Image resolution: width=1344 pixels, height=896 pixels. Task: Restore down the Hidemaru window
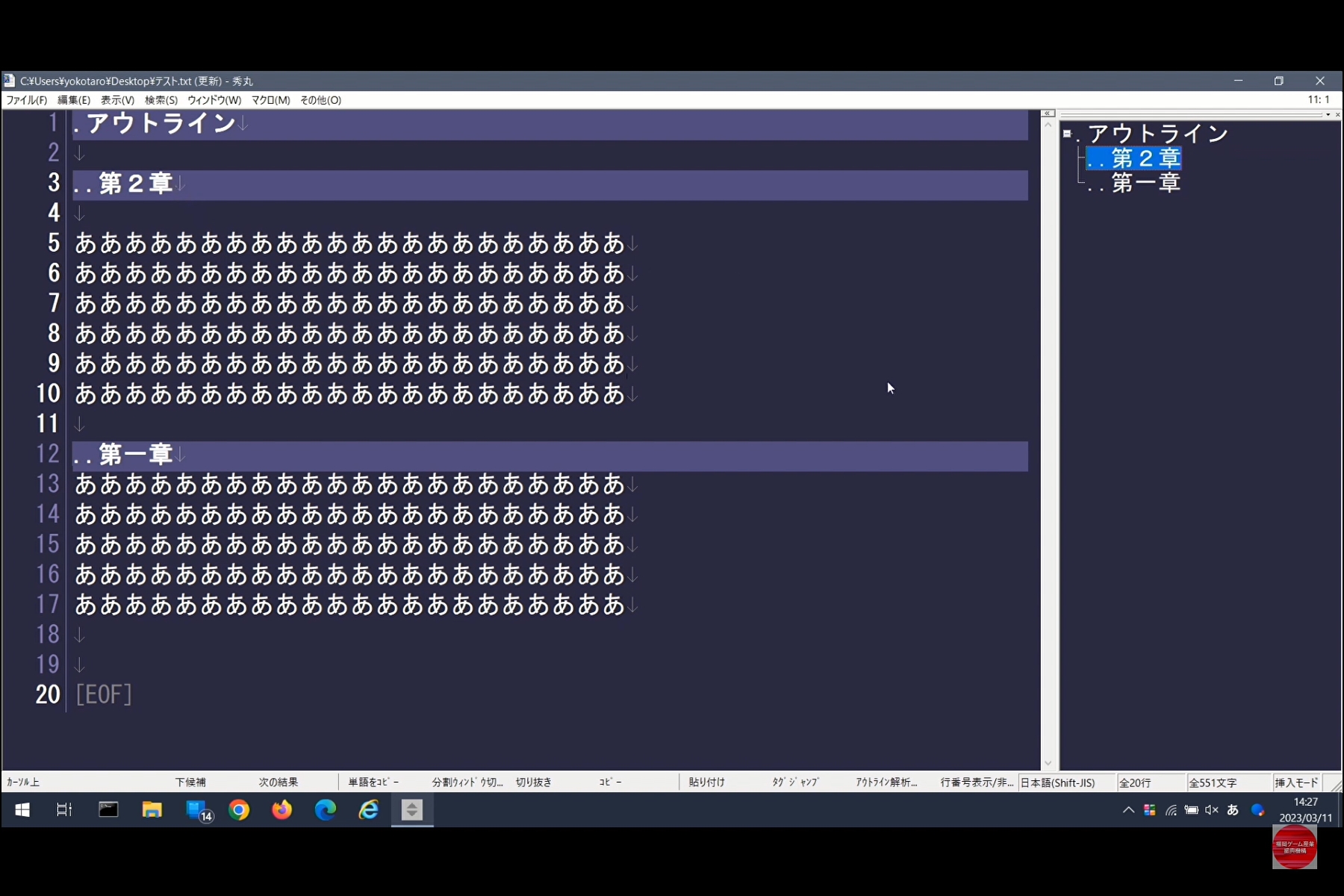pos(1279,81)
